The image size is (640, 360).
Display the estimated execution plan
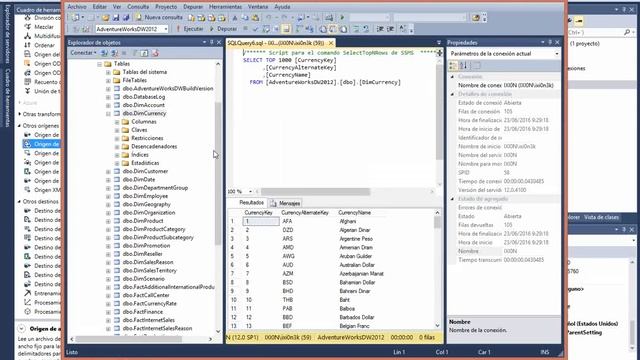(266, 29)
